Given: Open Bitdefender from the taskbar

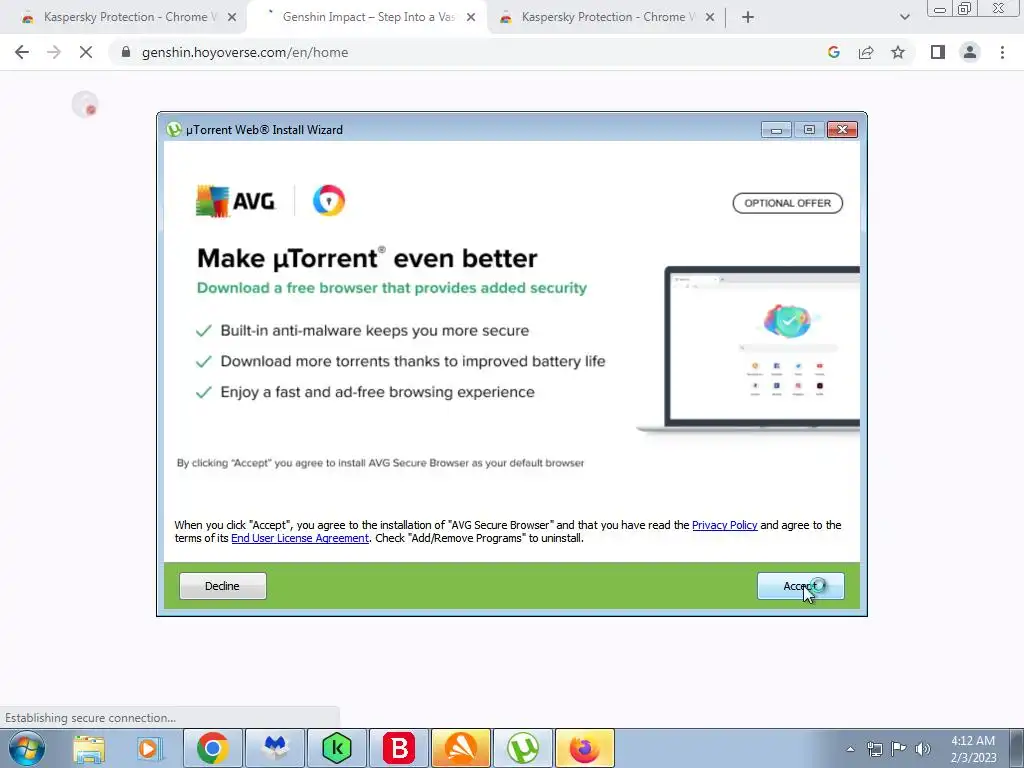Looking at the screenshot, I should [x=399, y=748].
